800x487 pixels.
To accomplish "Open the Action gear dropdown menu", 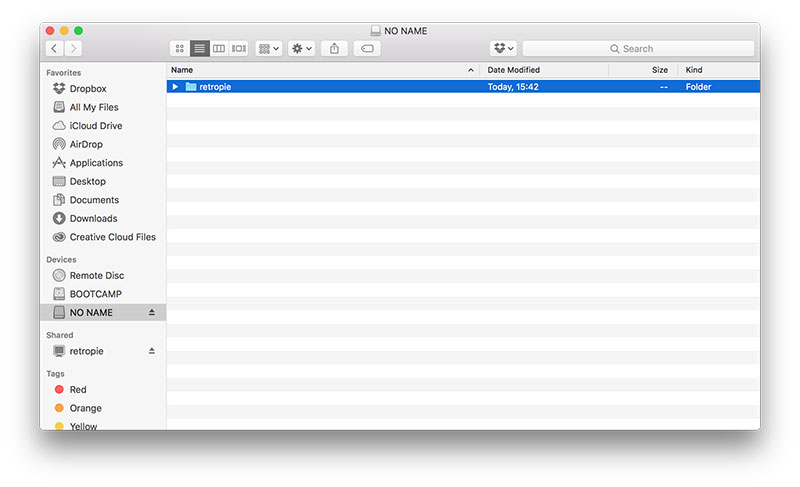I will point(301,48).
